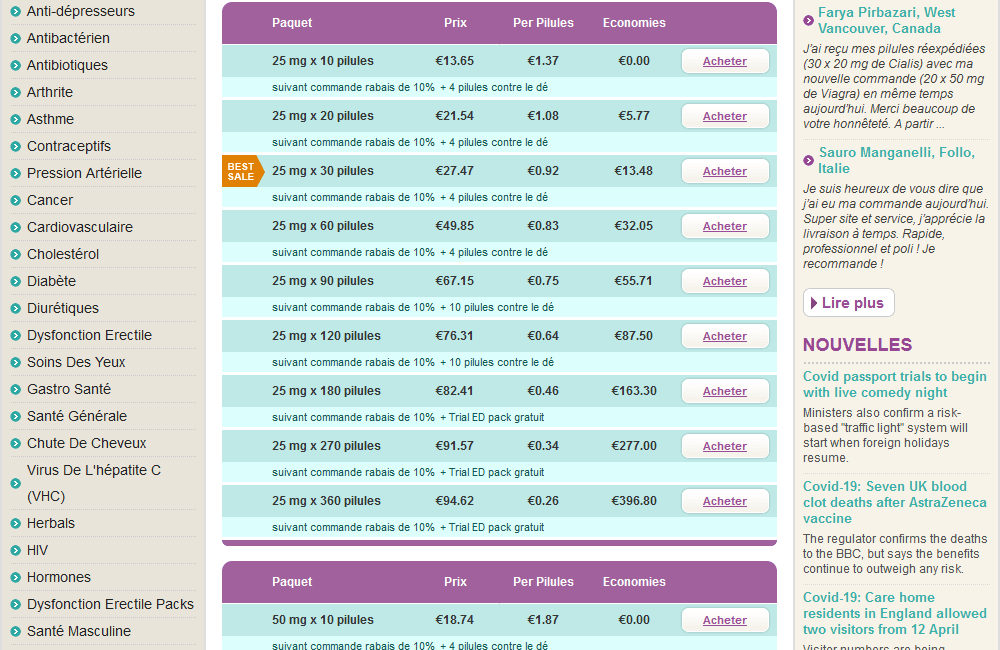Click the €396.80 savings value
1000x650 pixels.
point(634,501)
